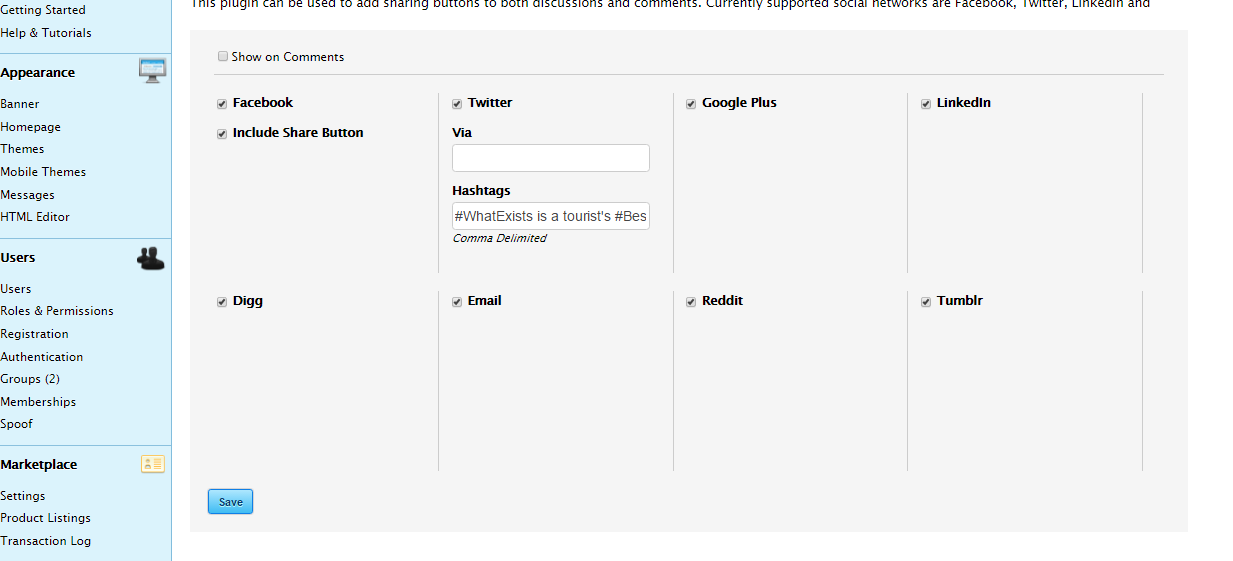Click the Appearance section heading

38,73
